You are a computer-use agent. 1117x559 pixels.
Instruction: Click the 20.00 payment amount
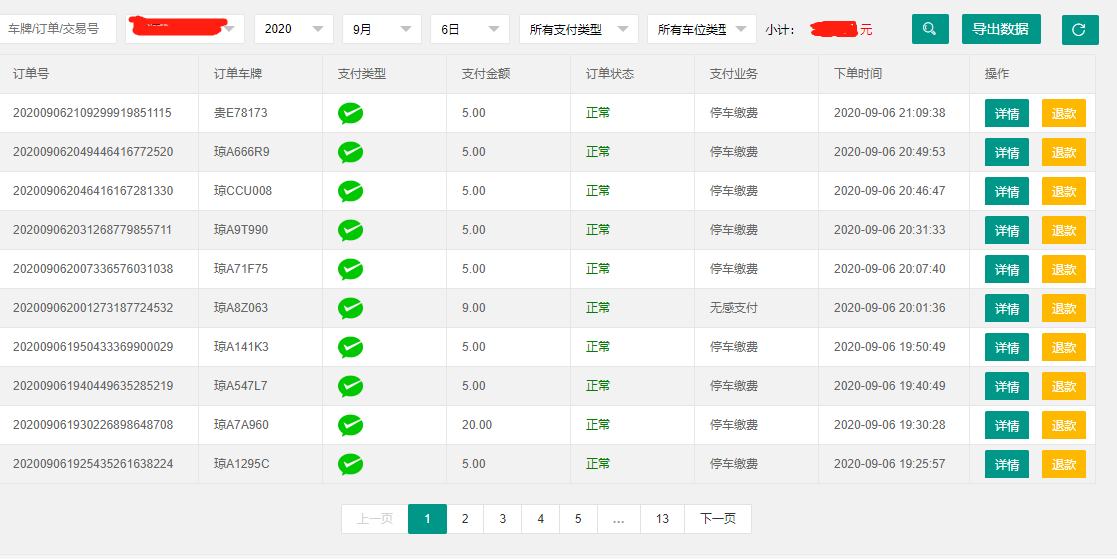[477, 425]
